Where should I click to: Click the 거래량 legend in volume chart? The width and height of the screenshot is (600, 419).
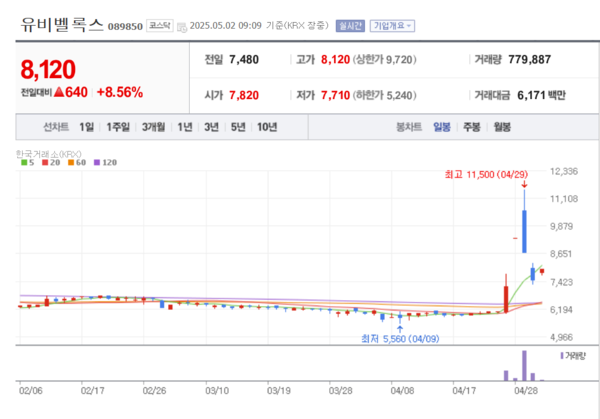tap(573, 356)
